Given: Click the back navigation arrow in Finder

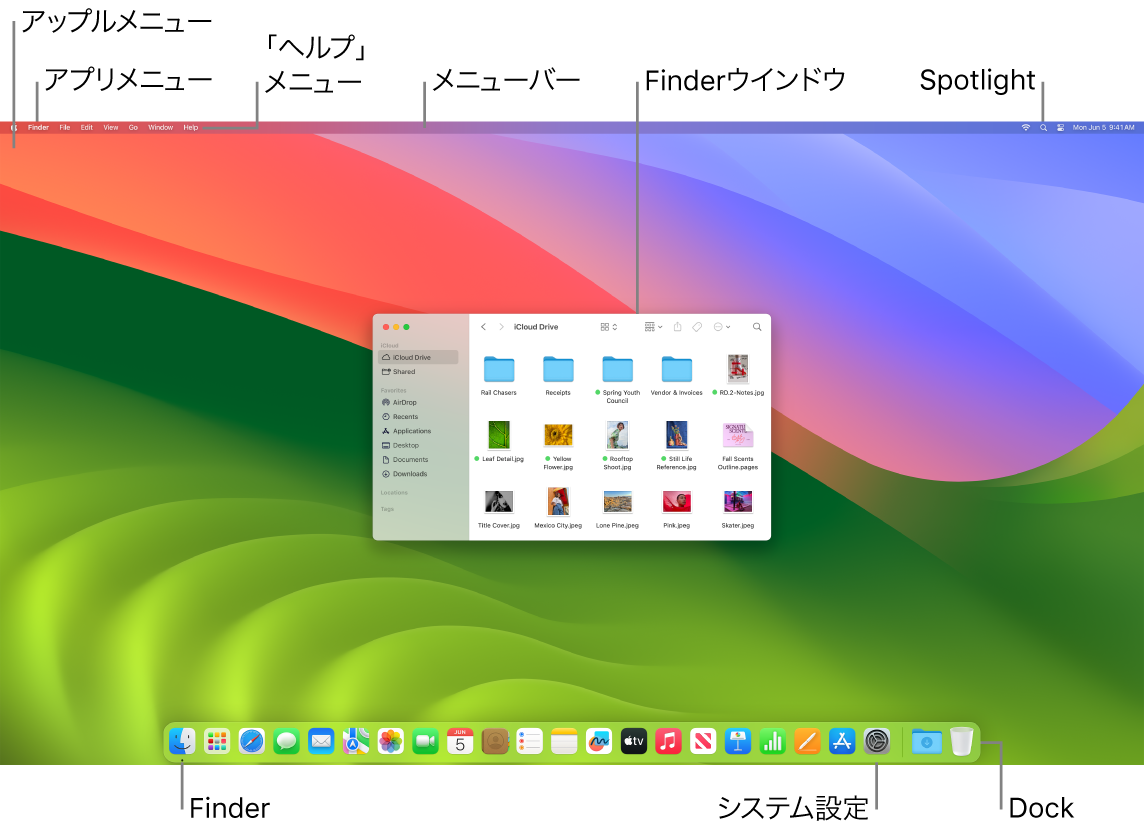Looking at the screenshot, I should [483, 327].
